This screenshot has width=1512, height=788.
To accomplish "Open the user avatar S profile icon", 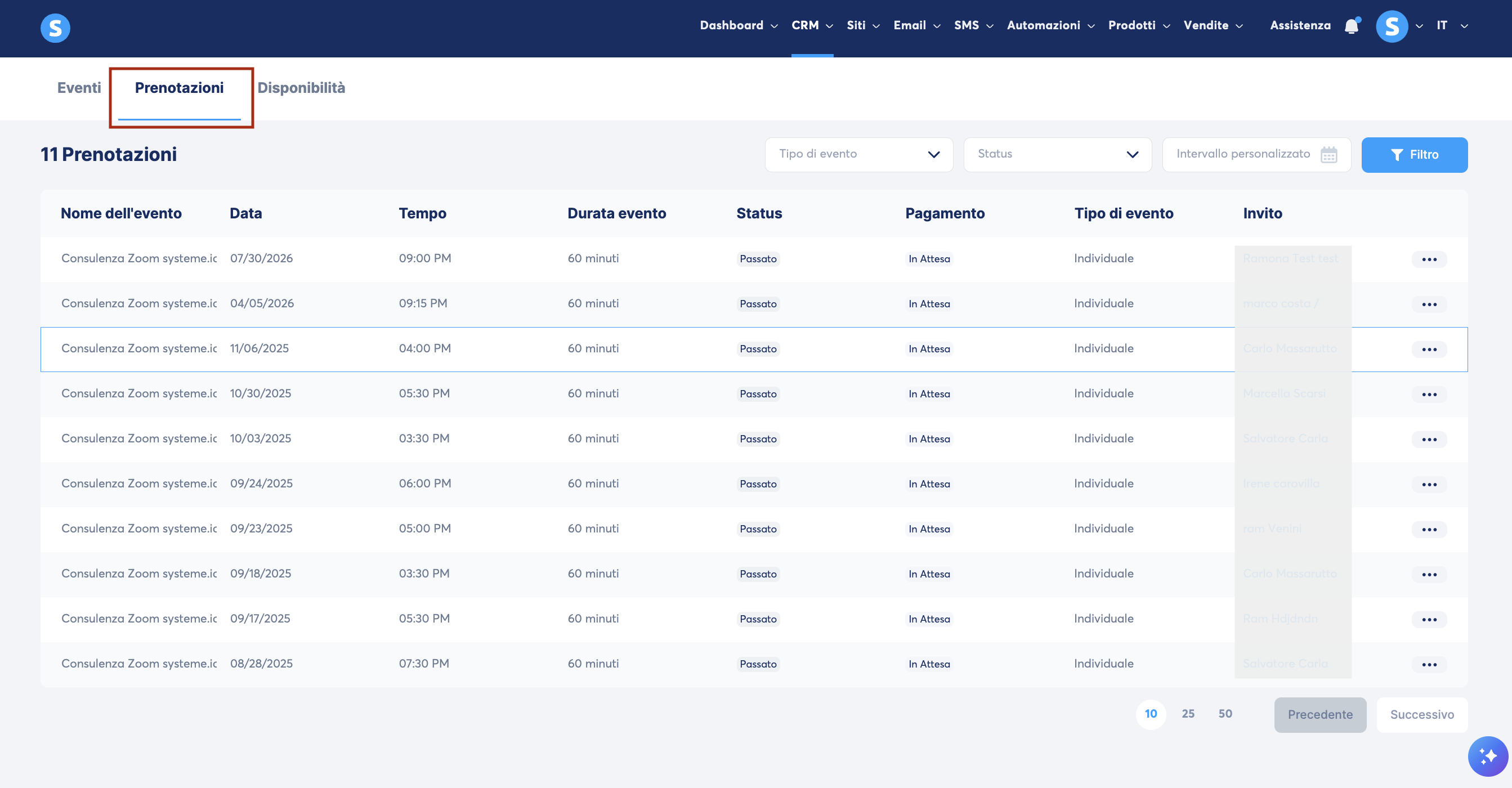I will click(x=1392, y=26).
